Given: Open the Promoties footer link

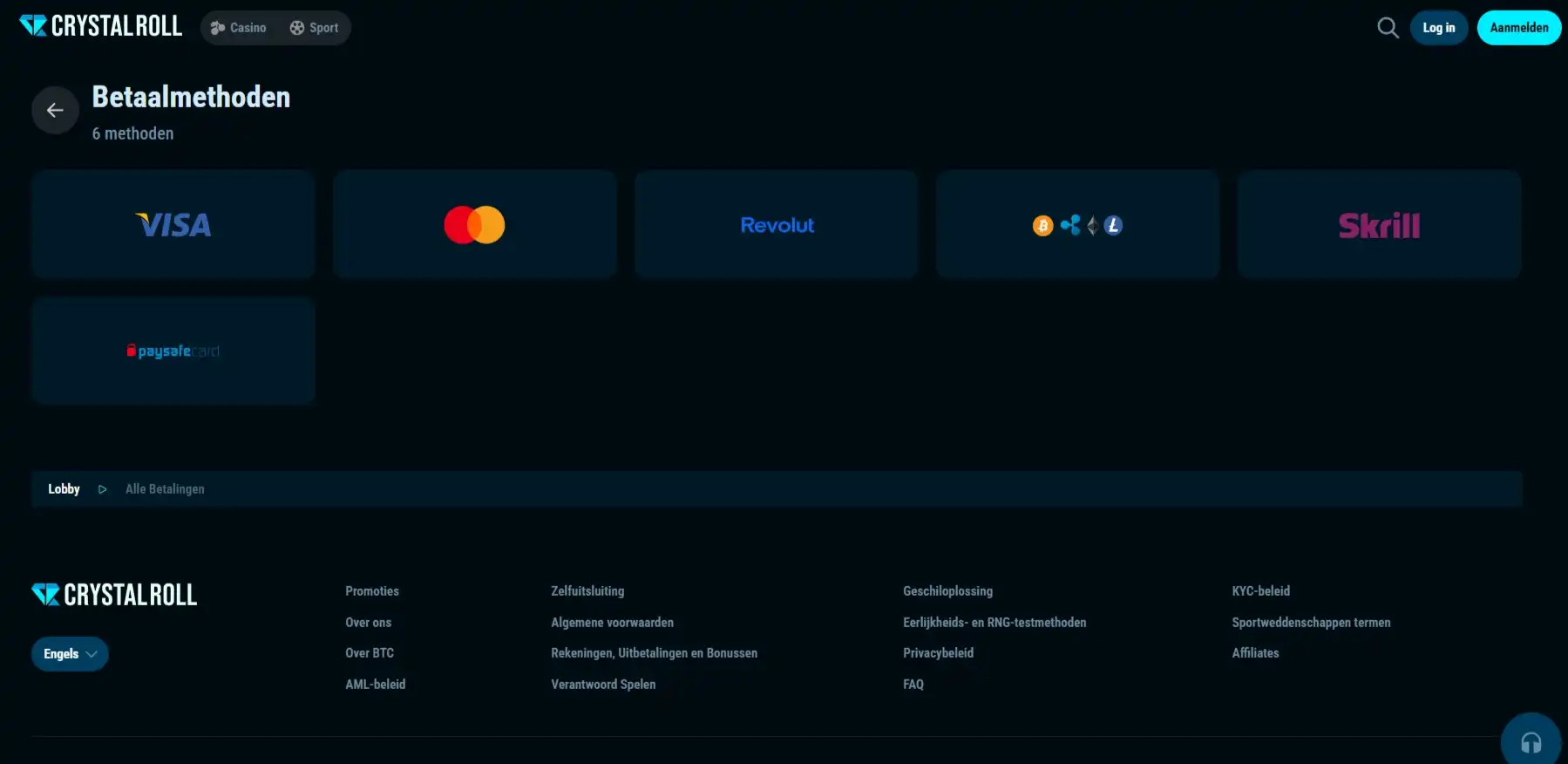Looking at the screenshot, I should pyautogui.click(x=372, y=591).
